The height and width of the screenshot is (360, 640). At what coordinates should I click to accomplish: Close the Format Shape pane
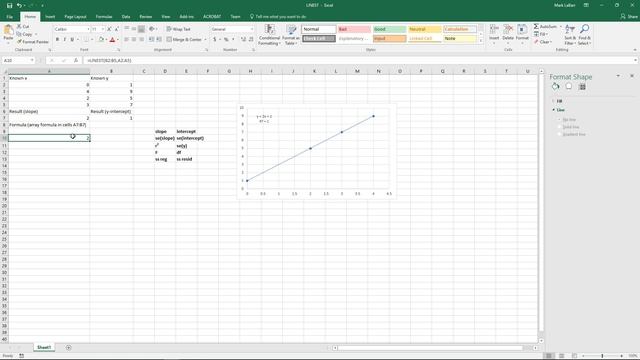(632, 76)
